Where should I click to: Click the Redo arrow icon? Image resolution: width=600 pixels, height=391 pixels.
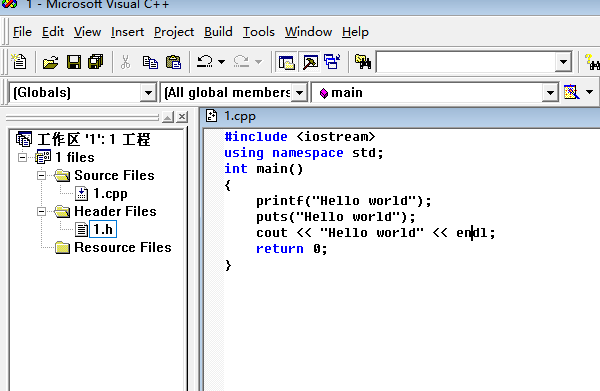(241, 61)
